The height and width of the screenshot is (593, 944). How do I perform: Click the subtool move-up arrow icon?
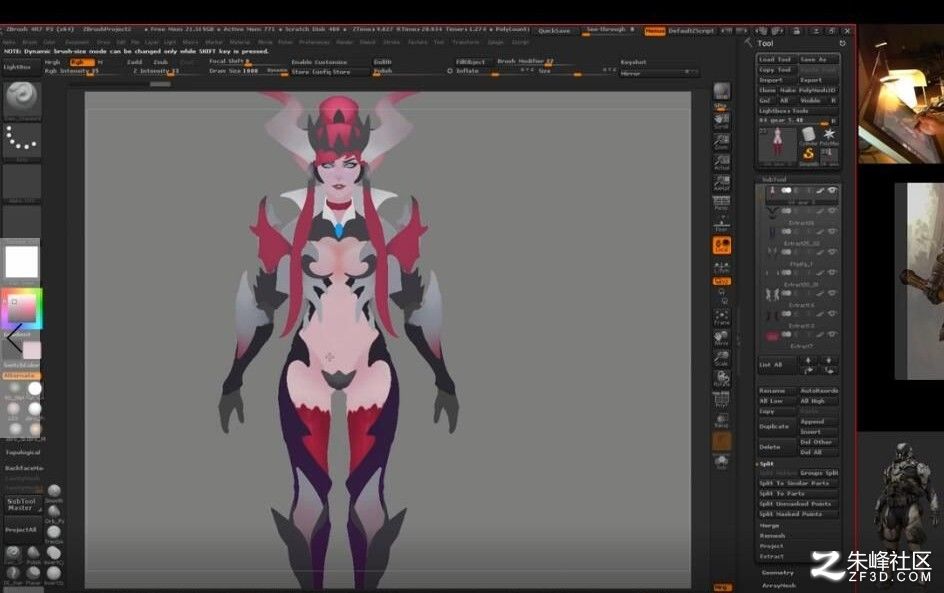[808, 360]
